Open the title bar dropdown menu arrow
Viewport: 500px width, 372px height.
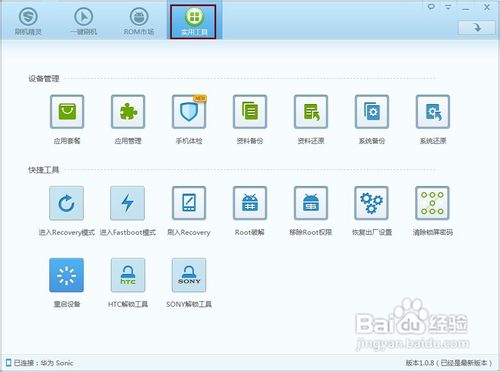[x=448, y=7]
